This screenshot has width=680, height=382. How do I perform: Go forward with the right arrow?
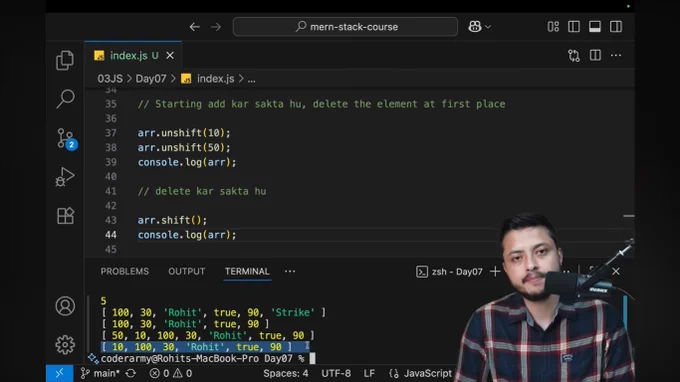point(216,27)
